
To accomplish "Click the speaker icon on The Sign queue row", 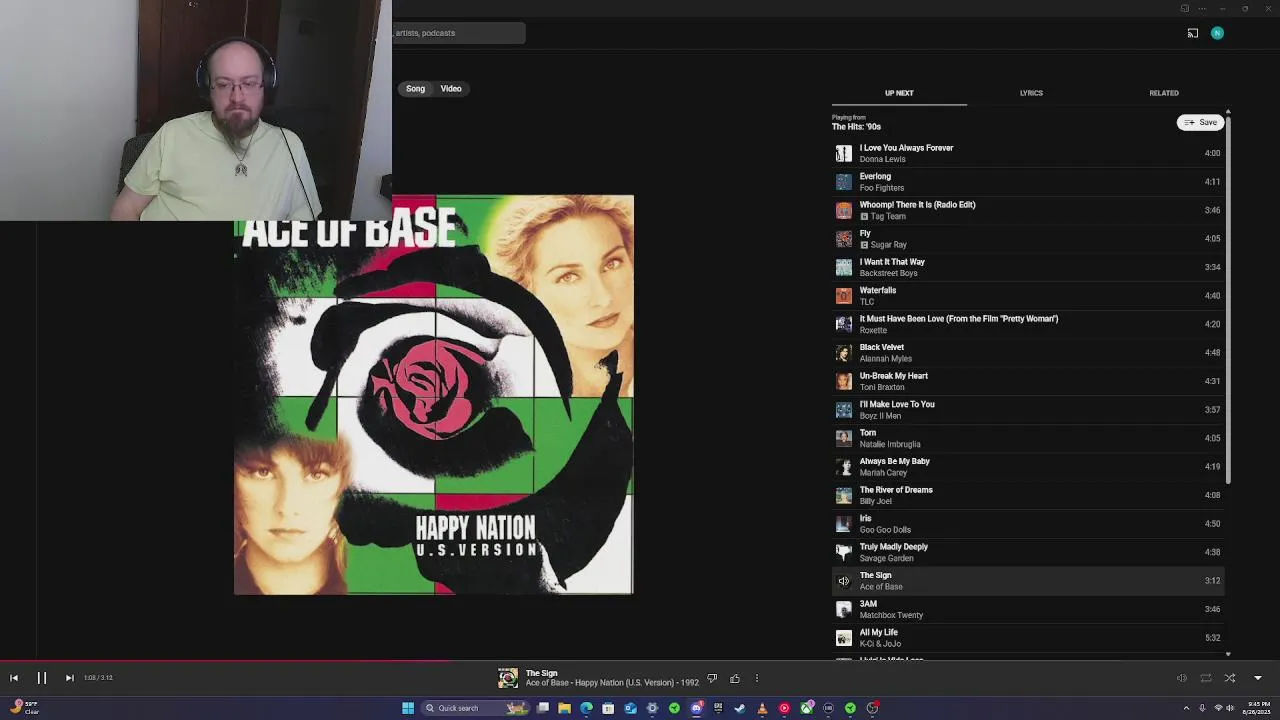I will (x=844, y=581).
